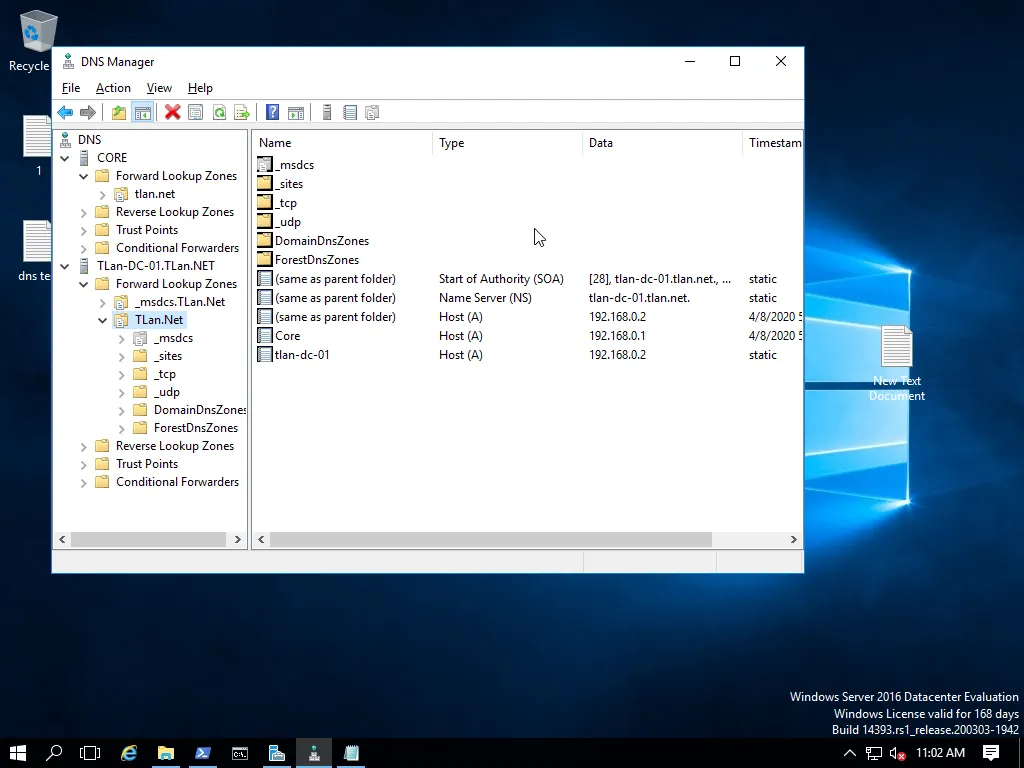This screenshot has height=768, width=1024.
Task: Click the red Delete toolbar icon
Action: tap(172, 112)
